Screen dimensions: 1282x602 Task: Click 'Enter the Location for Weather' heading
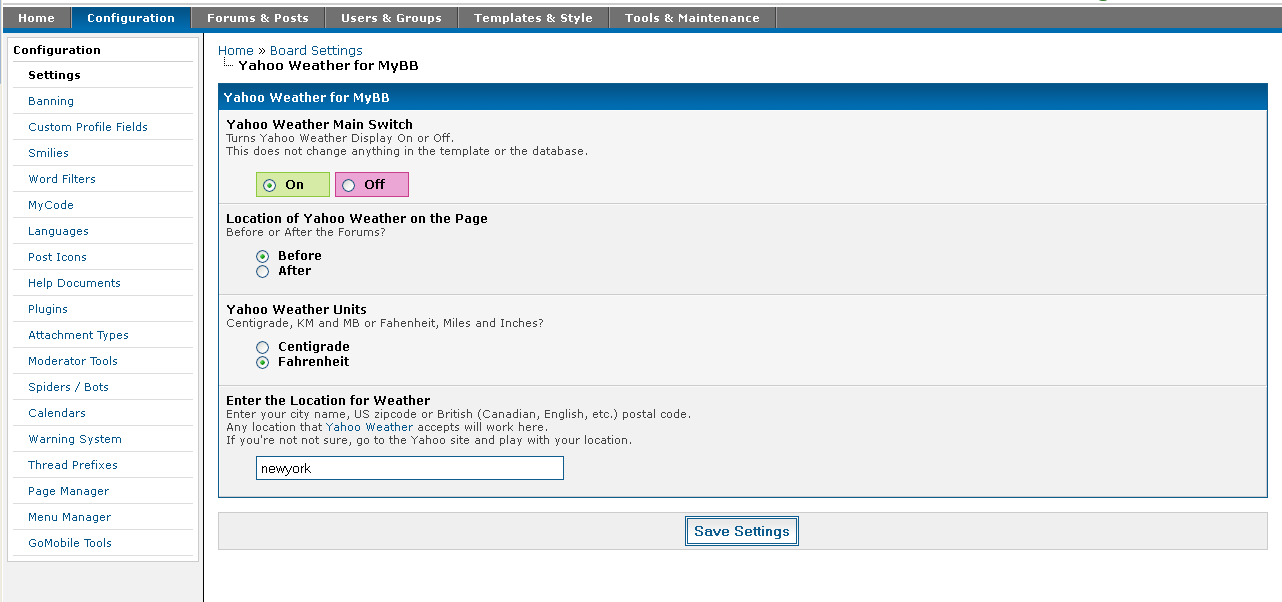click(328, 400)
